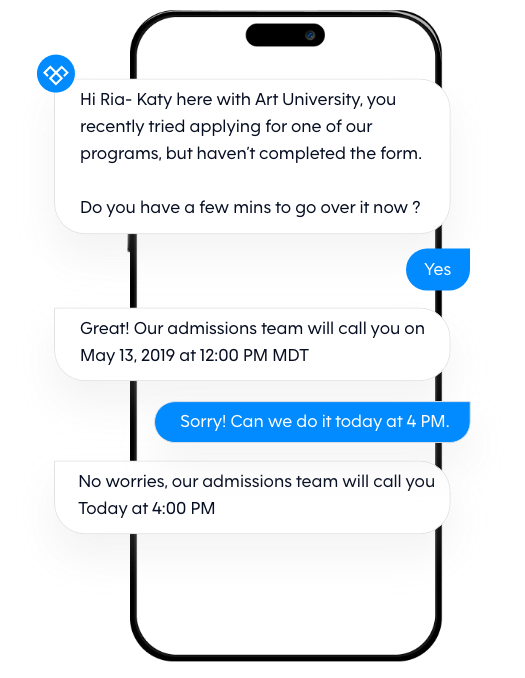The height and width of the screenshot is (678, 525).
Task: Open the "Hi Ria- Katy here" message bubble
Action: [x=252, y=157]
